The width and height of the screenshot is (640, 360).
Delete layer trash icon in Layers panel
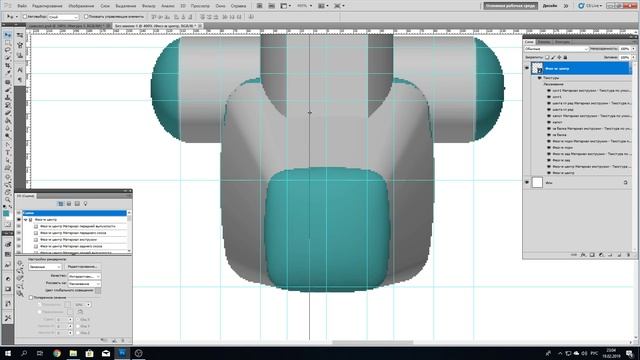pos(628,255)
